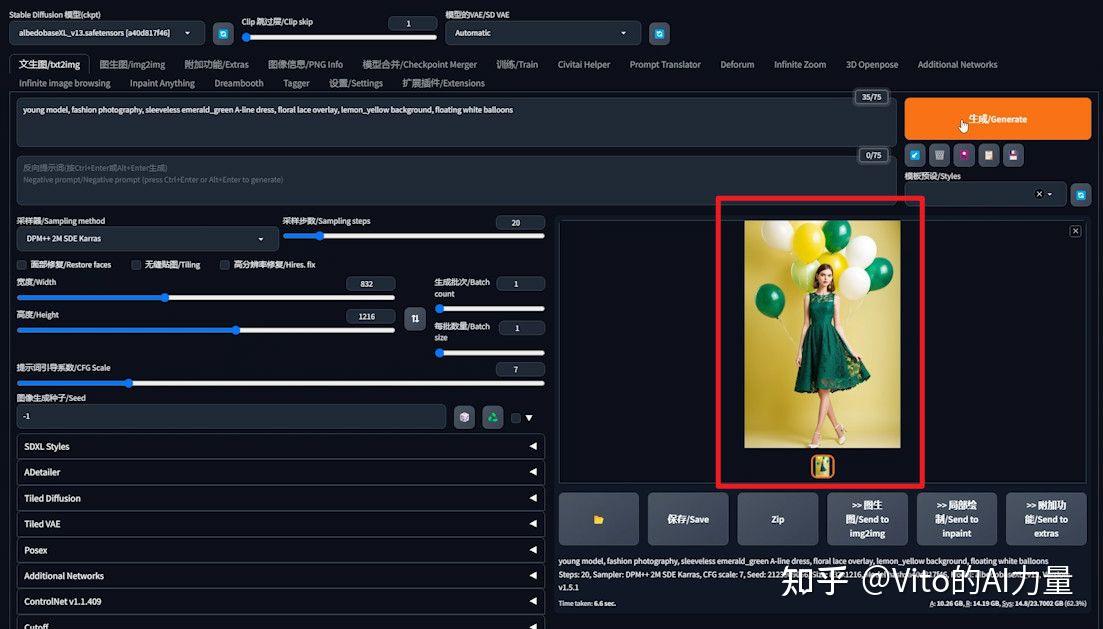Refresh the SD VAE model list
The height and width of the screenshot is (629, 1103).
659,33
